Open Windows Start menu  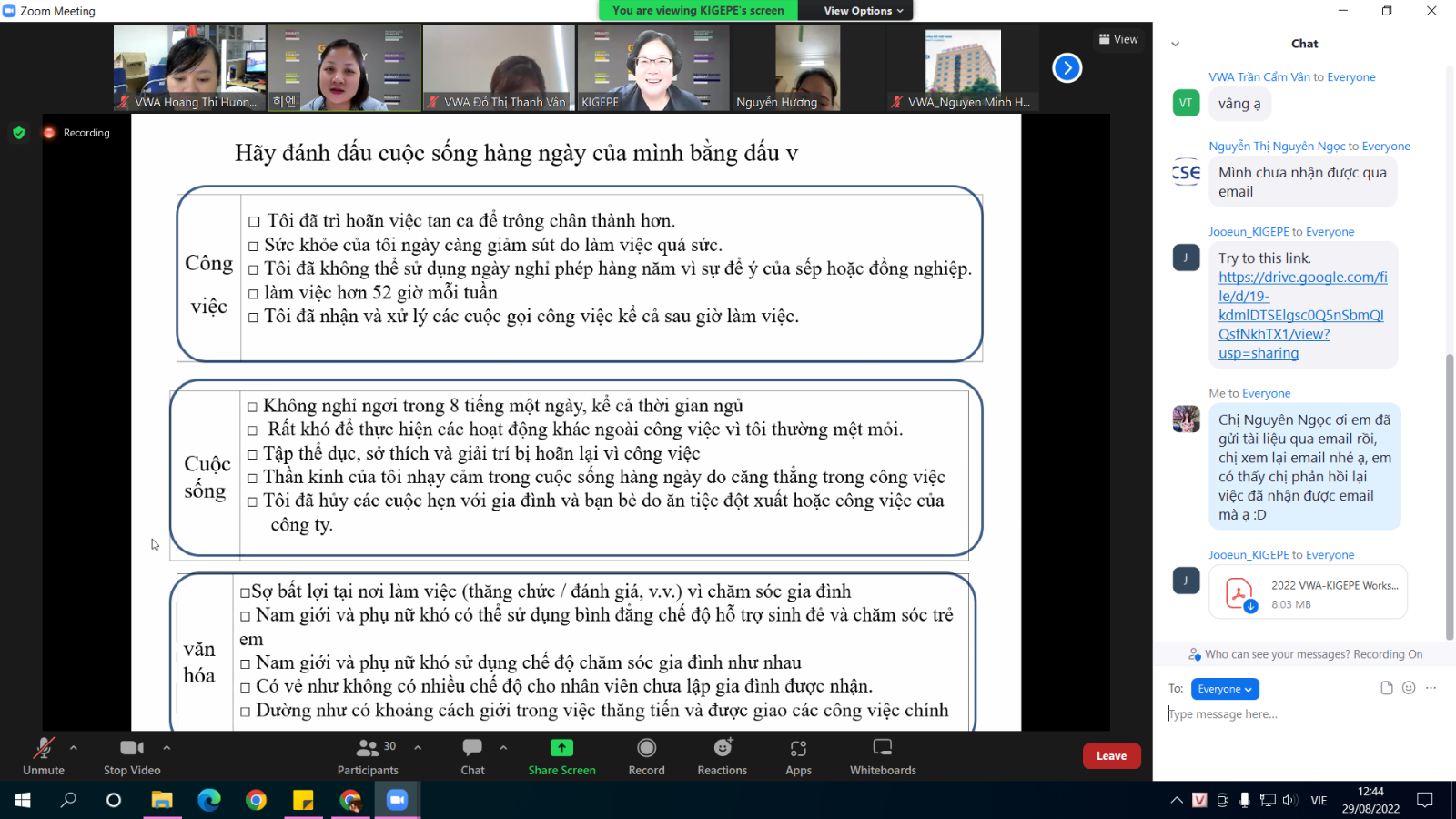[23, 800]
